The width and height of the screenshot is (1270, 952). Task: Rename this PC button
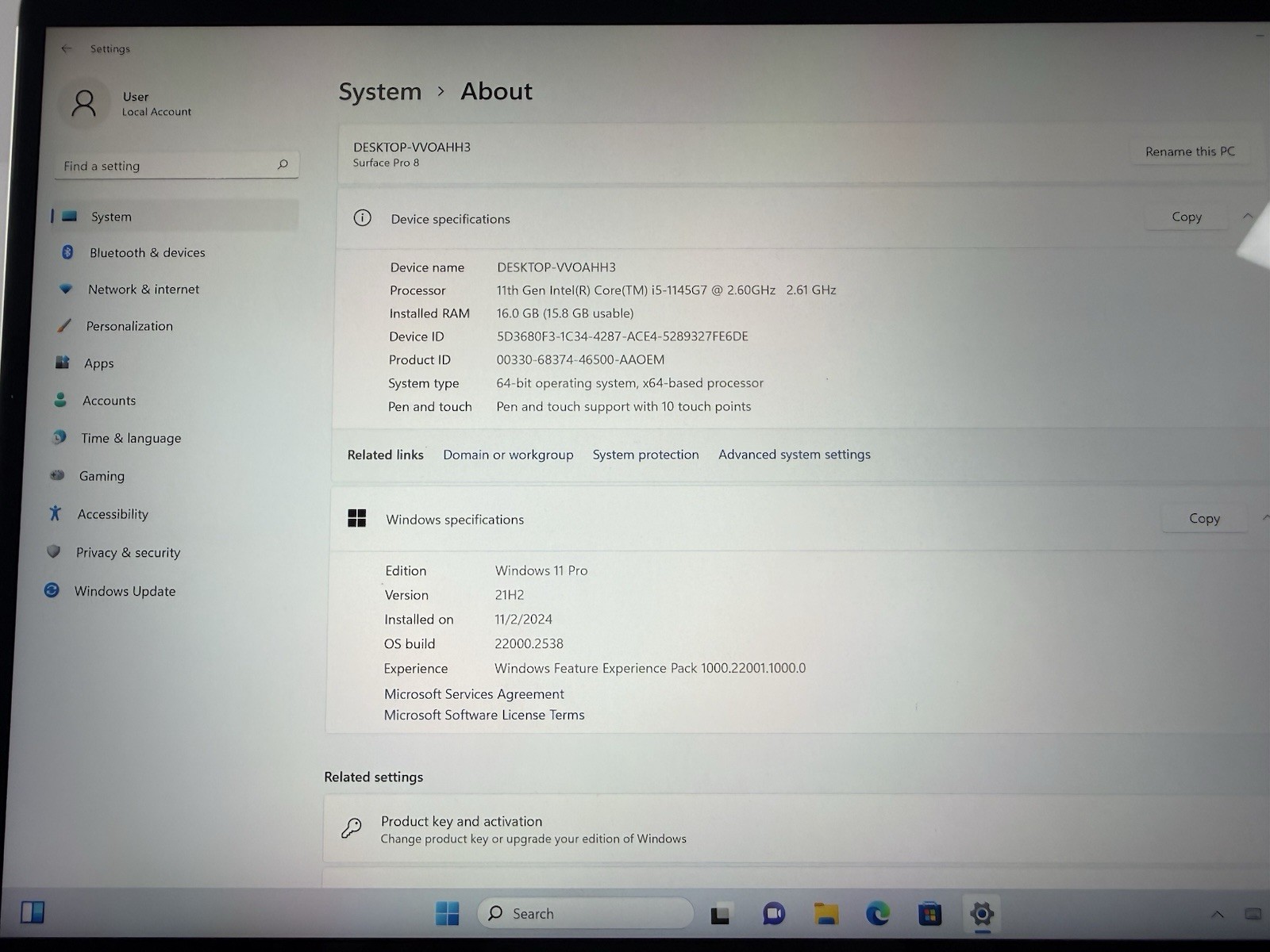pyautogui.click(x=1190, y=151)
